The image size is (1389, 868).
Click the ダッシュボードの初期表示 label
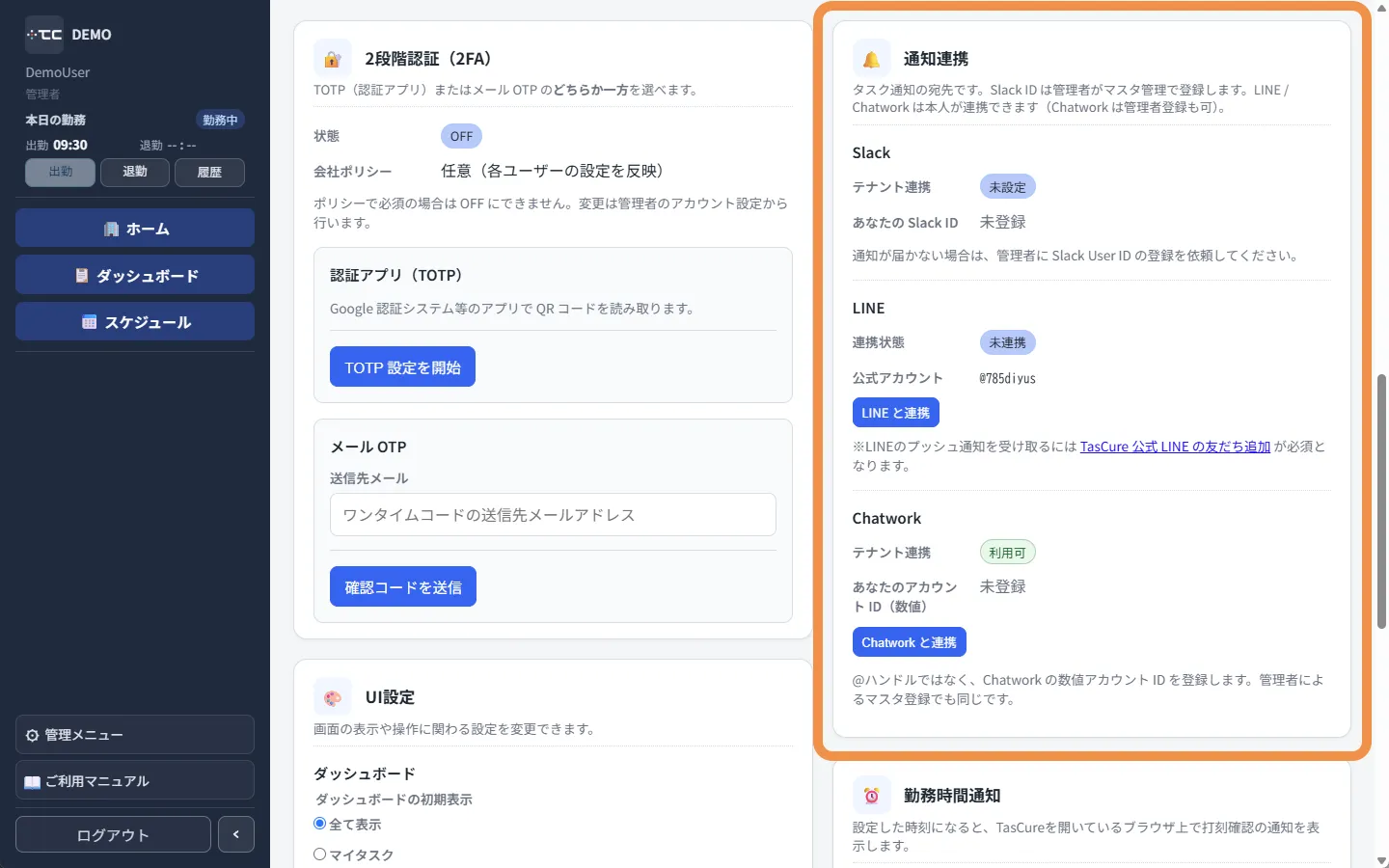[395, 800]
